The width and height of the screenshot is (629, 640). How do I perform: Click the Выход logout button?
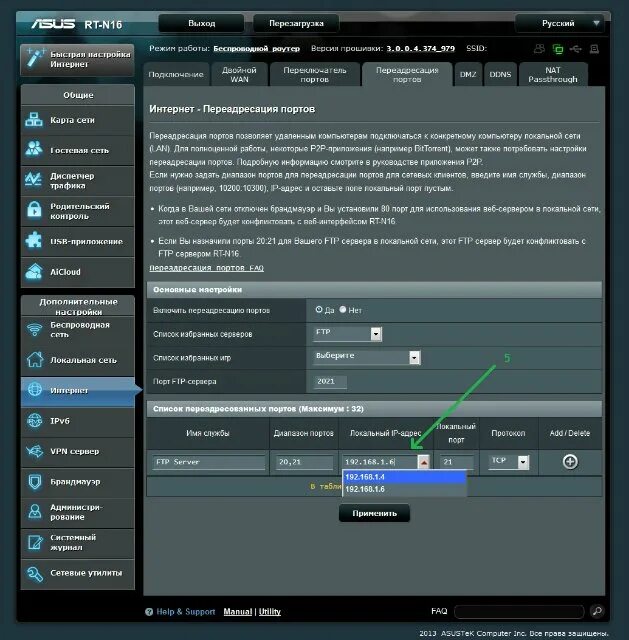[x=201, y=23]
